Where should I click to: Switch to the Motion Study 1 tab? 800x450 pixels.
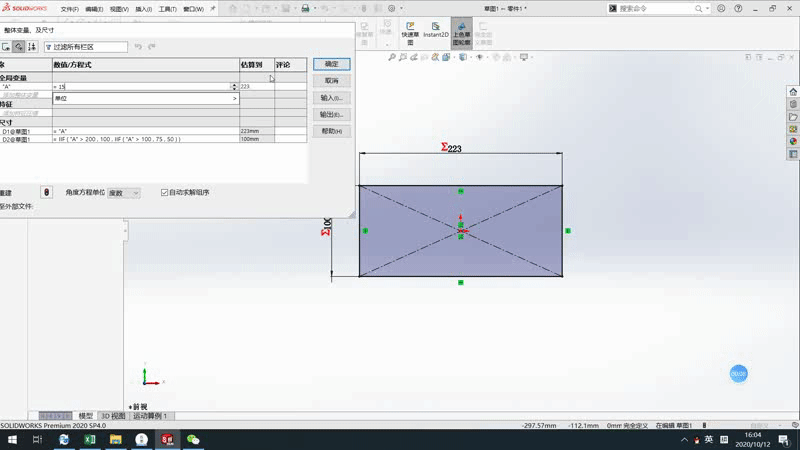point(152,416)
